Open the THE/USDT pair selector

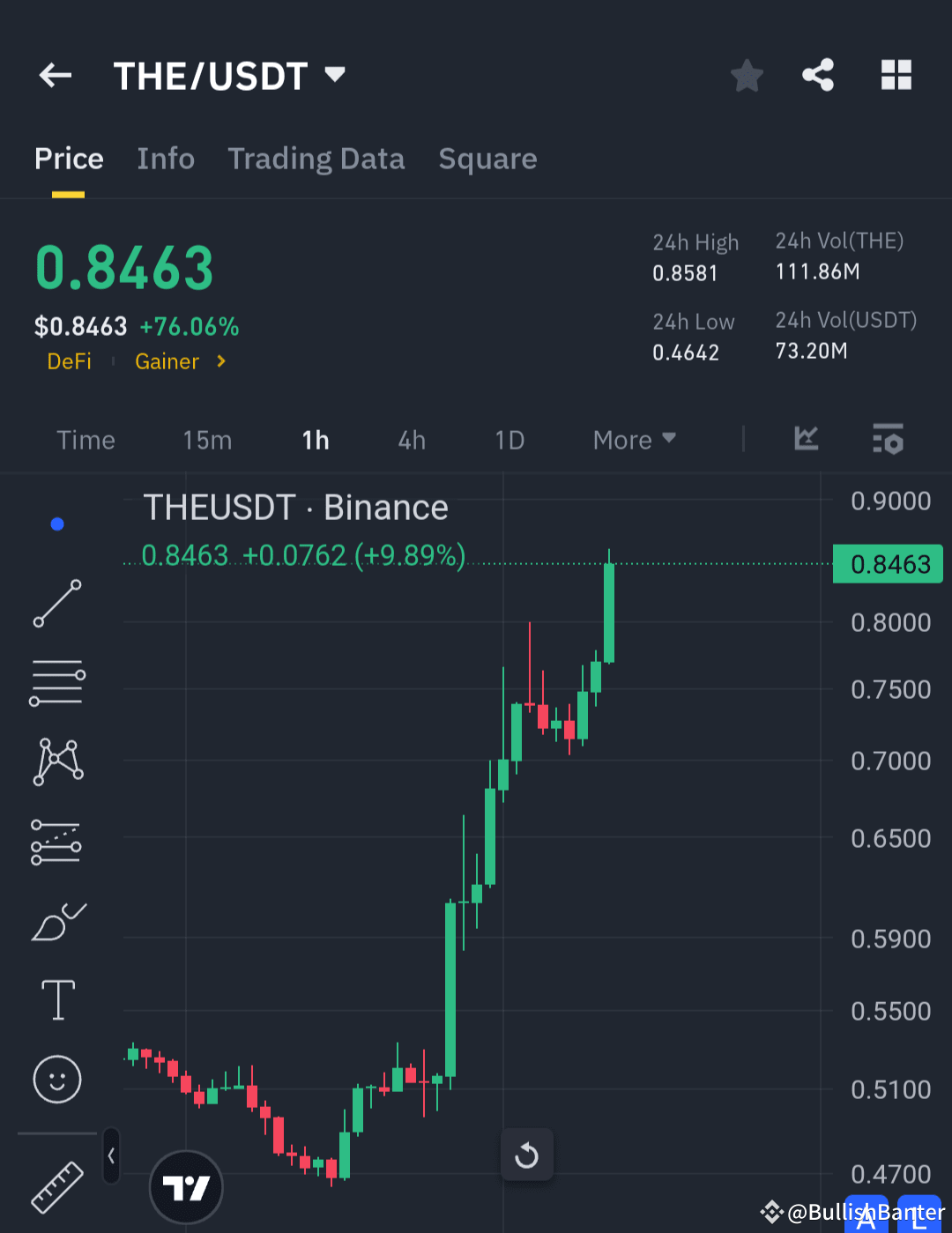tap(230, 75)
